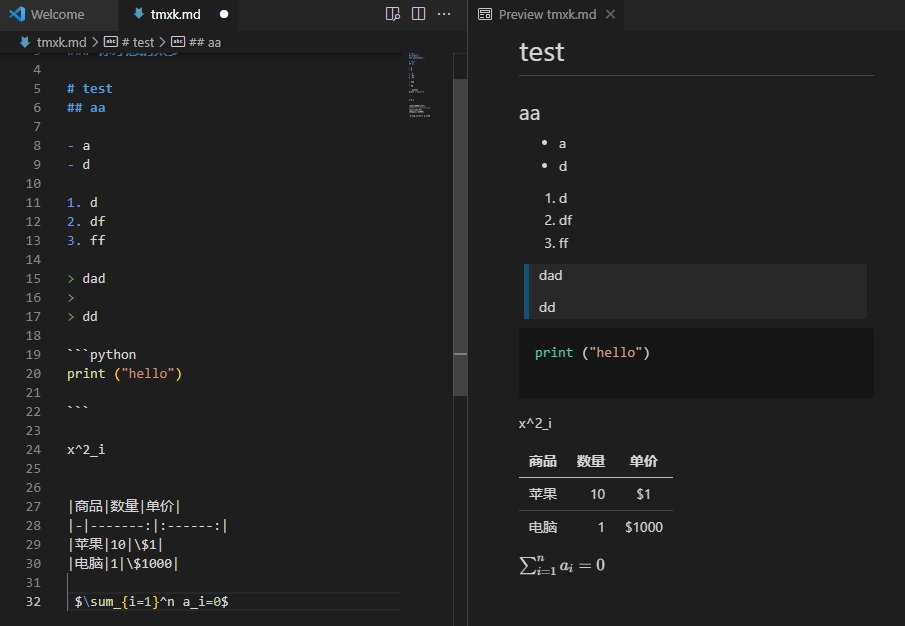Click the 'test' heading in preview
This screenshot has width=905, height=626.
pyautogui.click(x=541, y=52)
